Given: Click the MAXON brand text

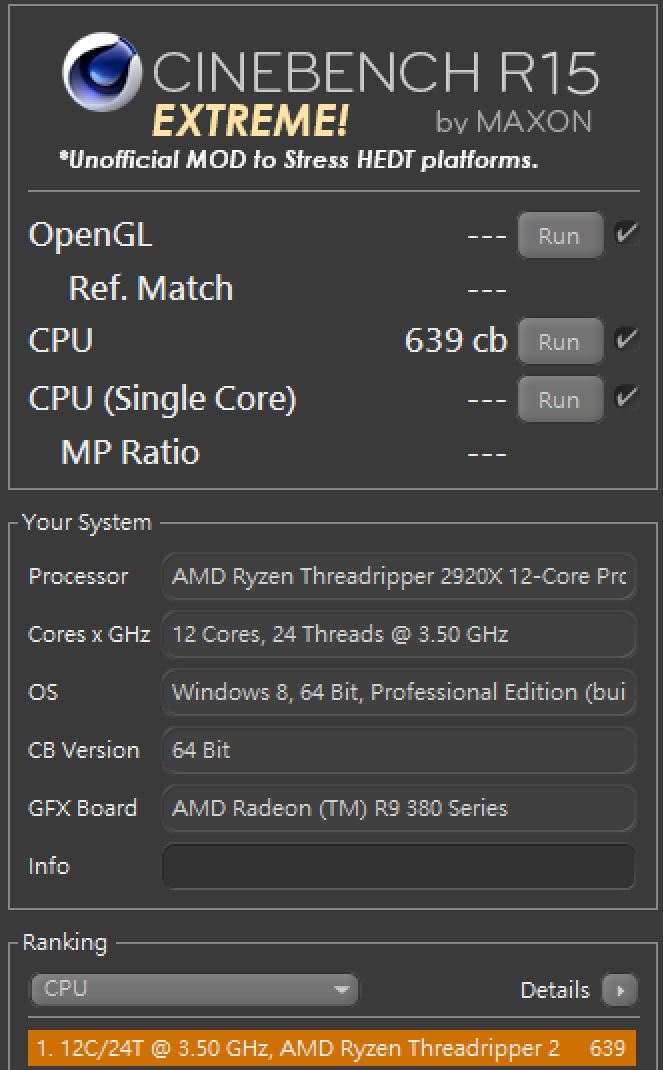Looking at the screenshot, I should pyautogui.click(x=533, y=122).
